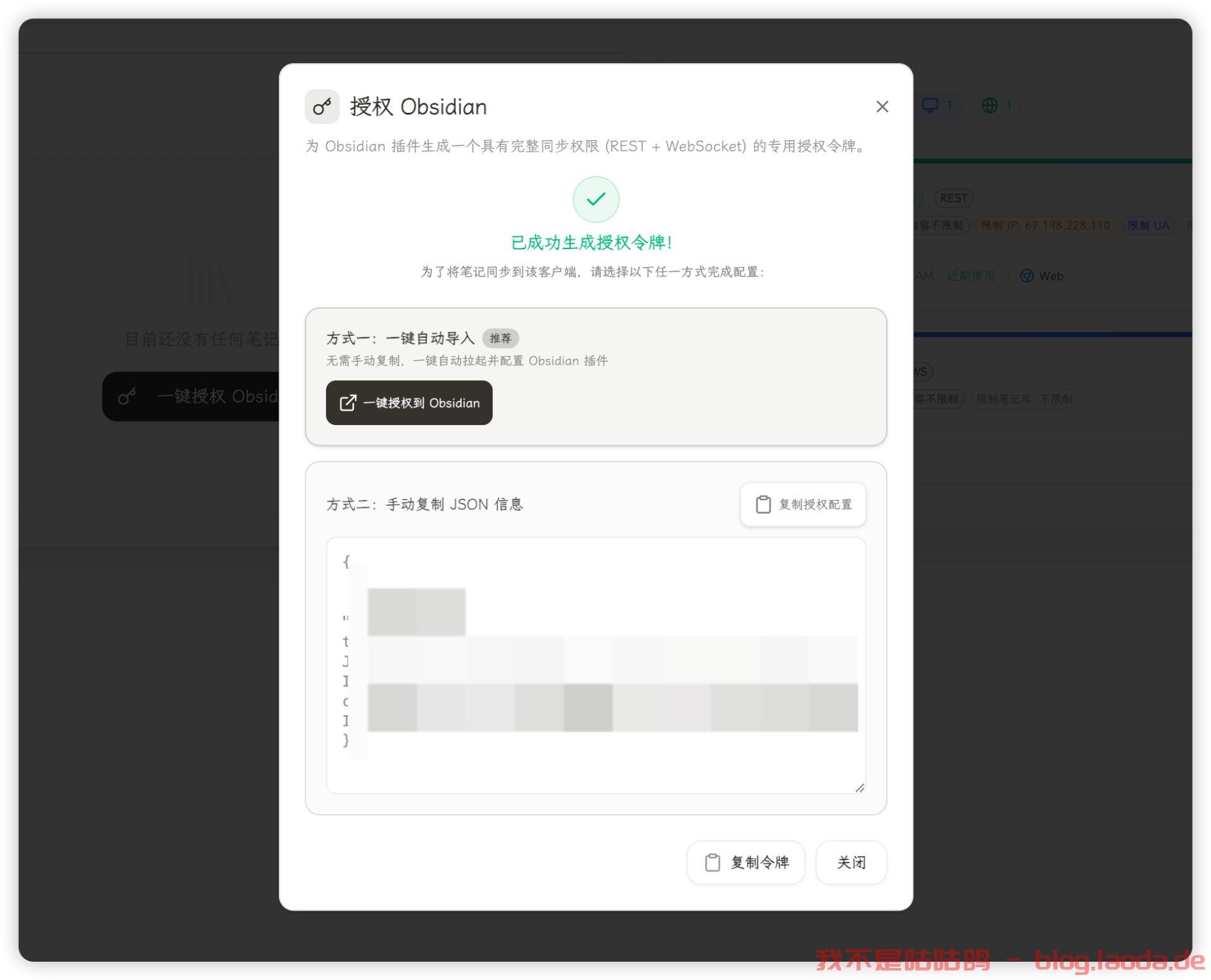The image size is (1211, 980).
Task: Click the 限制 UA tag in the background
Action: click(1148, 225)
